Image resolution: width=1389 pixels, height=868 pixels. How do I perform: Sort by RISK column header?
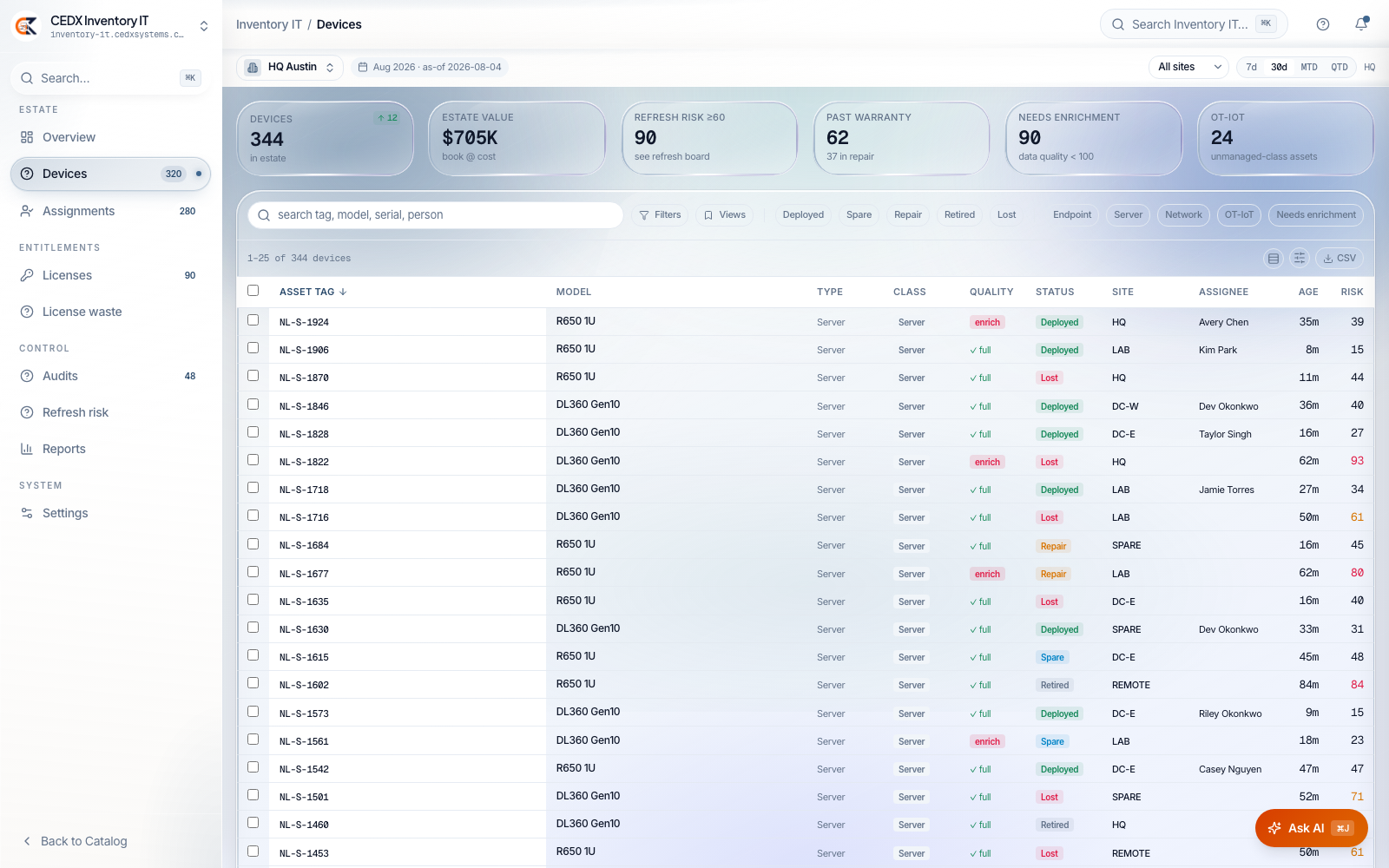1352,292
